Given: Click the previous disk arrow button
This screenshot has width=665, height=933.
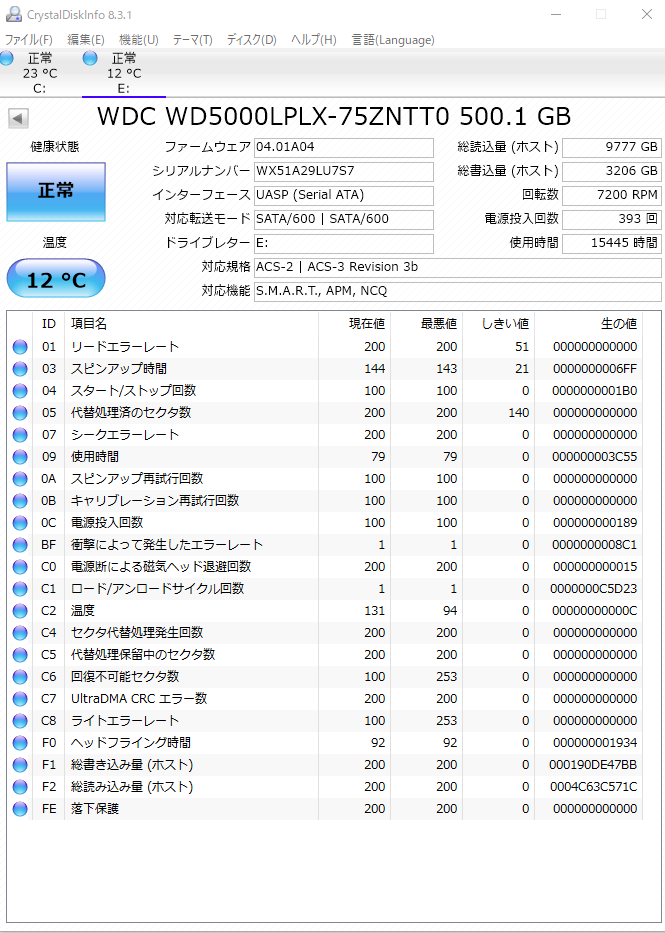Looking at the screenshot, I should click(x=18, y=118).
